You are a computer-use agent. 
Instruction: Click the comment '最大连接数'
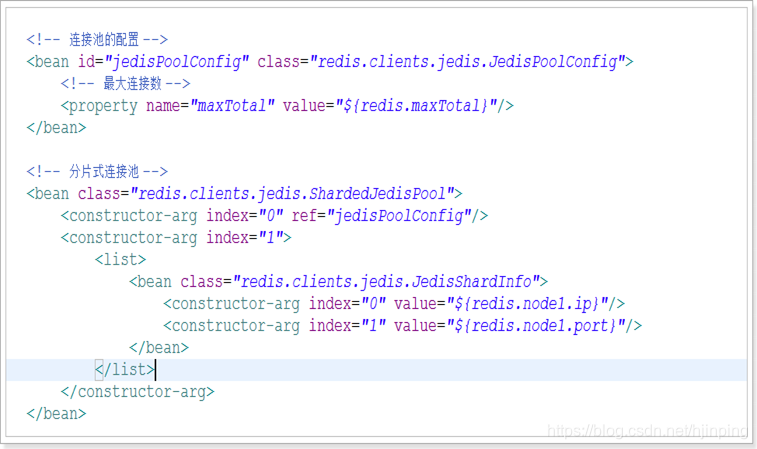tap(132, 84)
